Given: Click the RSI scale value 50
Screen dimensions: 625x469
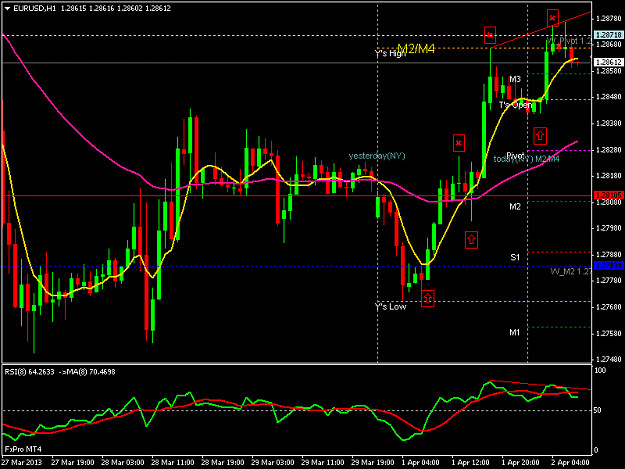Looking at the screenshot, I should click(597, 410).
